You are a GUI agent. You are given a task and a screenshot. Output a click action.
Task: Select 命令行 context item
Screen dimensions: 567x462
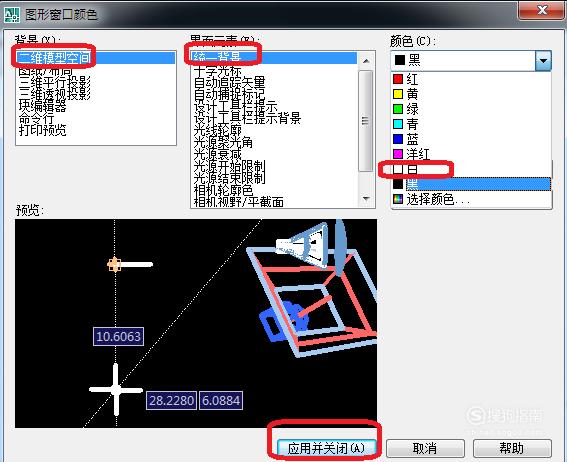(x=37, y=118)
